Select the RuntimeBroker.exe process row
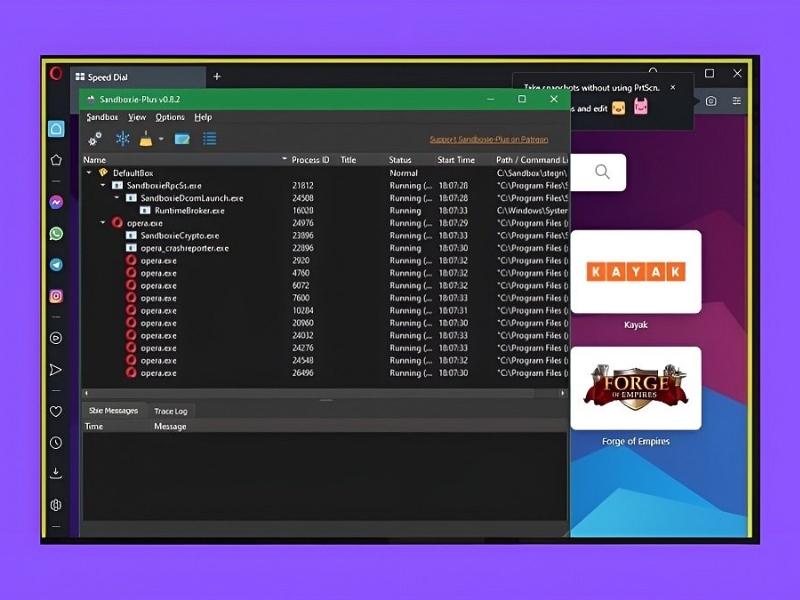 tap(326, 210)
